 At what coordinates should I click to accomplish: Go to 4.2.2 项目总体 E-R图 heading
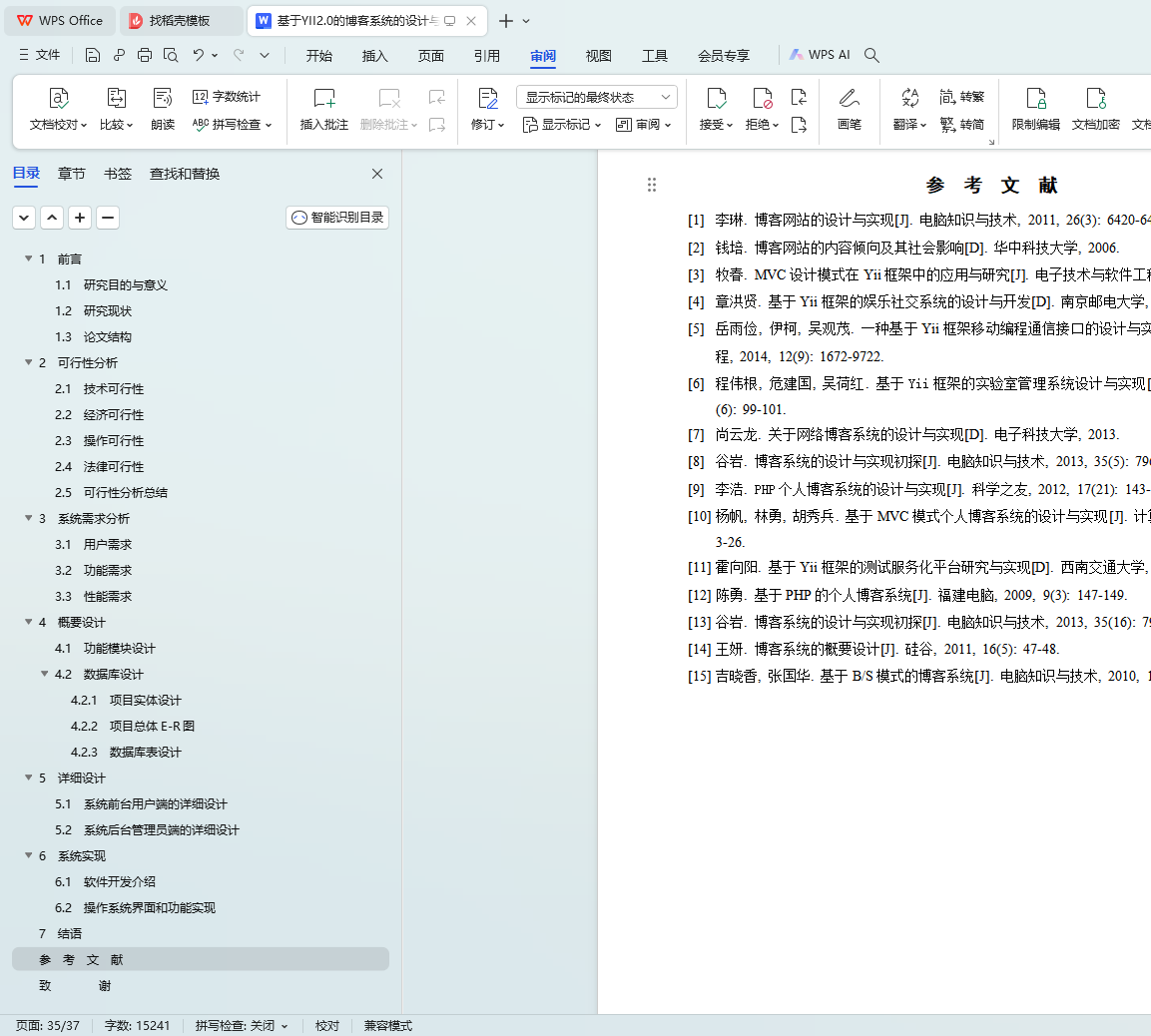(133, 726)
